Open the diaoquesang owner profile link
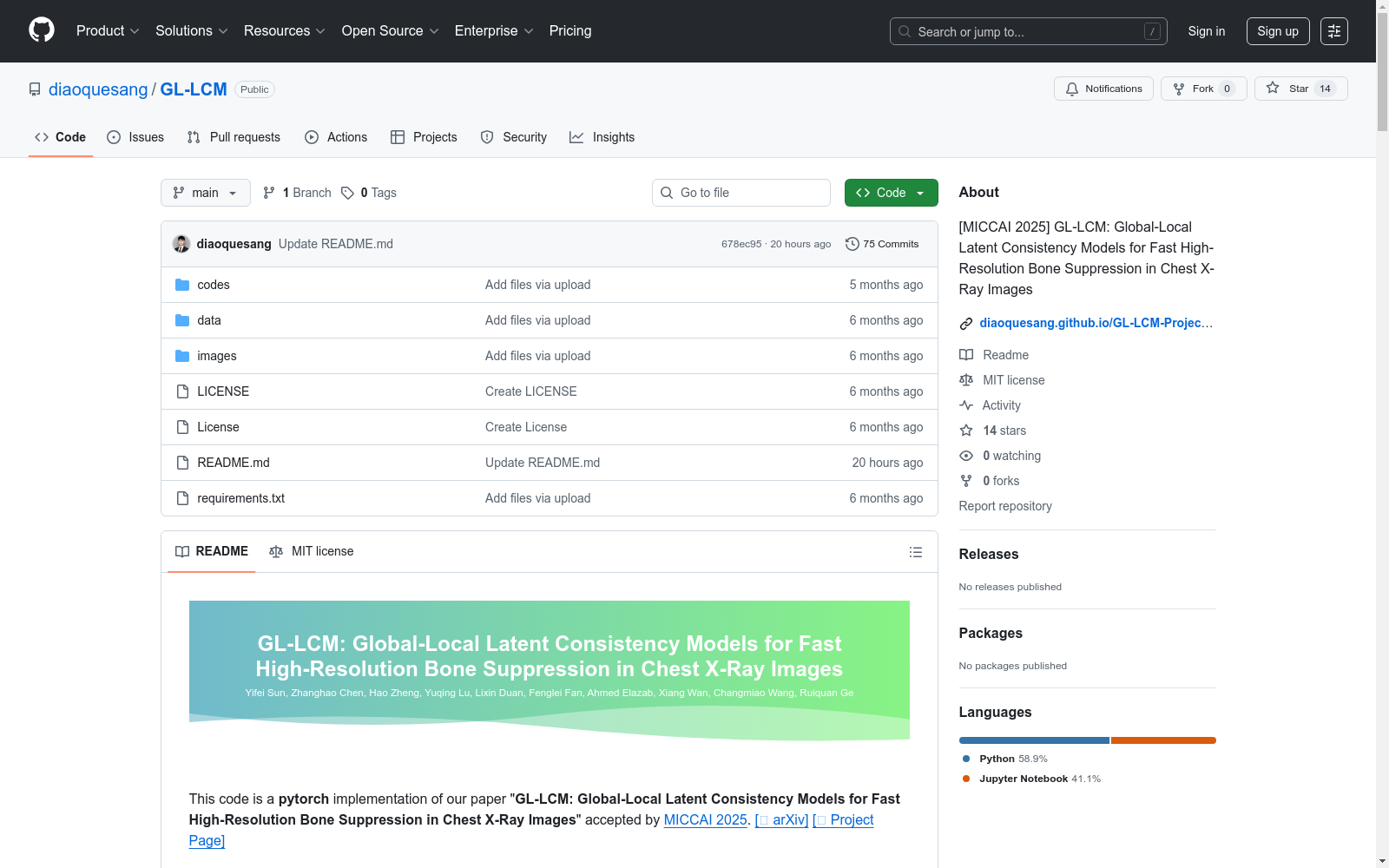 tap(98, 89)
